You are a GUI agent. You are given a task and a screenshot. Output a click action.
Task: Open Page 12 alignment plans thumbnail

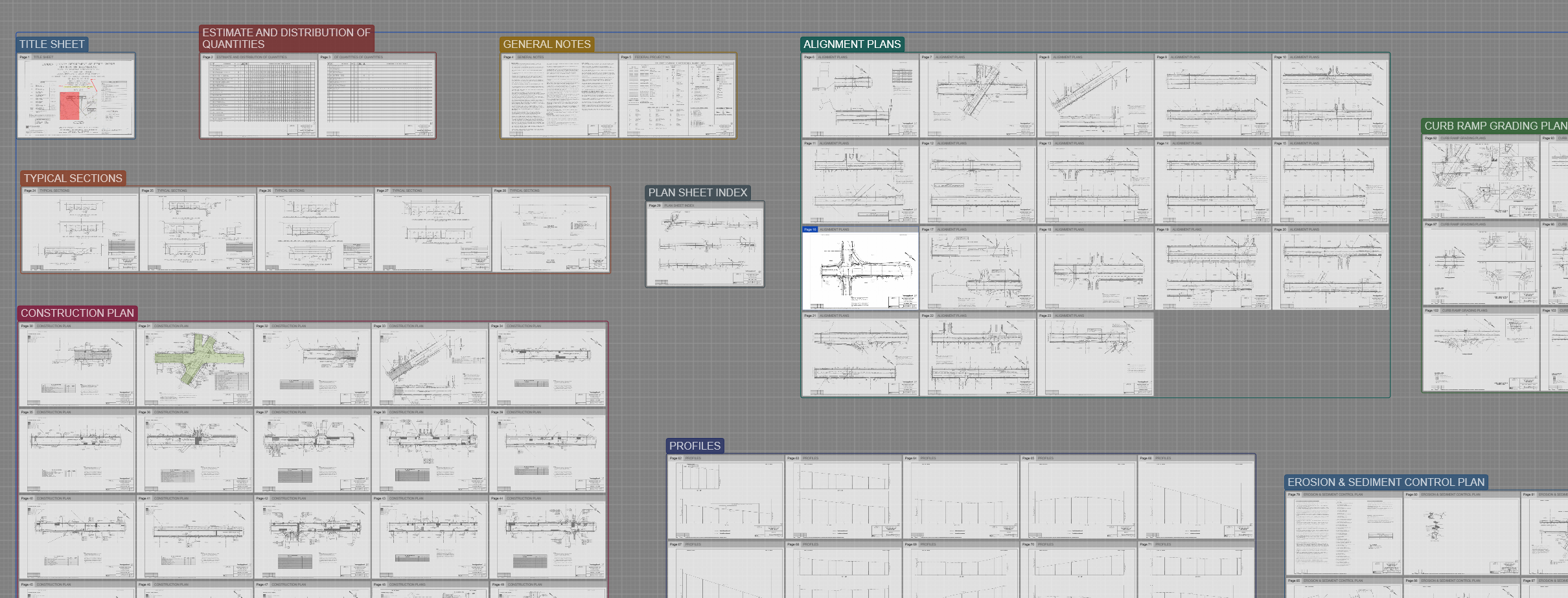click(x=978, y=182)
